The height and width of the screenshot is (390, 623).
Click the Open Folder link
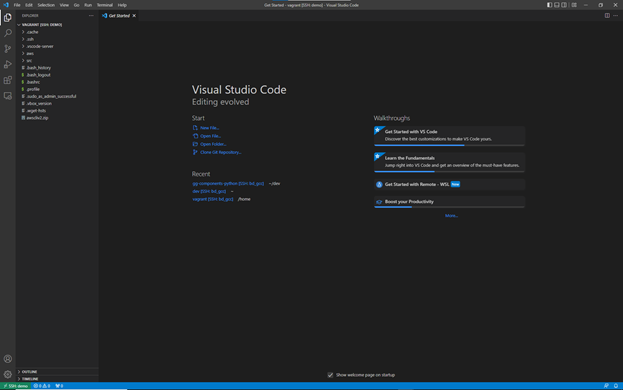(213, 144)
